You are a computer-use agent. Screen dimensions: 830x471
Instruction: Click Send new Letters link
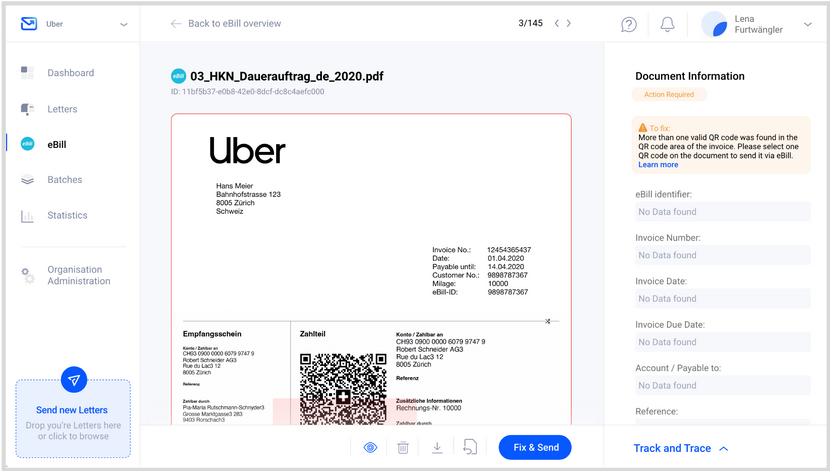pos(71,410)
